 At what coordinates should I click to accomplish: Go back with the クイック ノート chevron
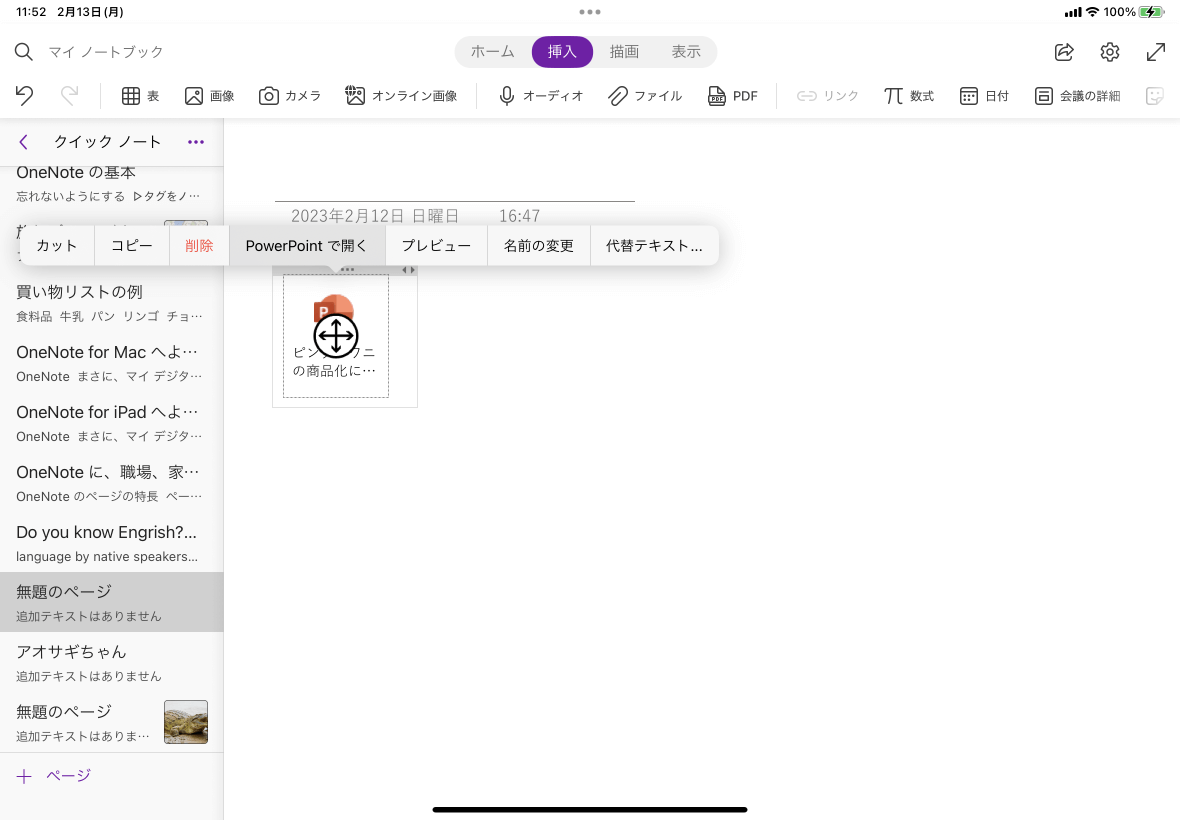pos(23,141)
